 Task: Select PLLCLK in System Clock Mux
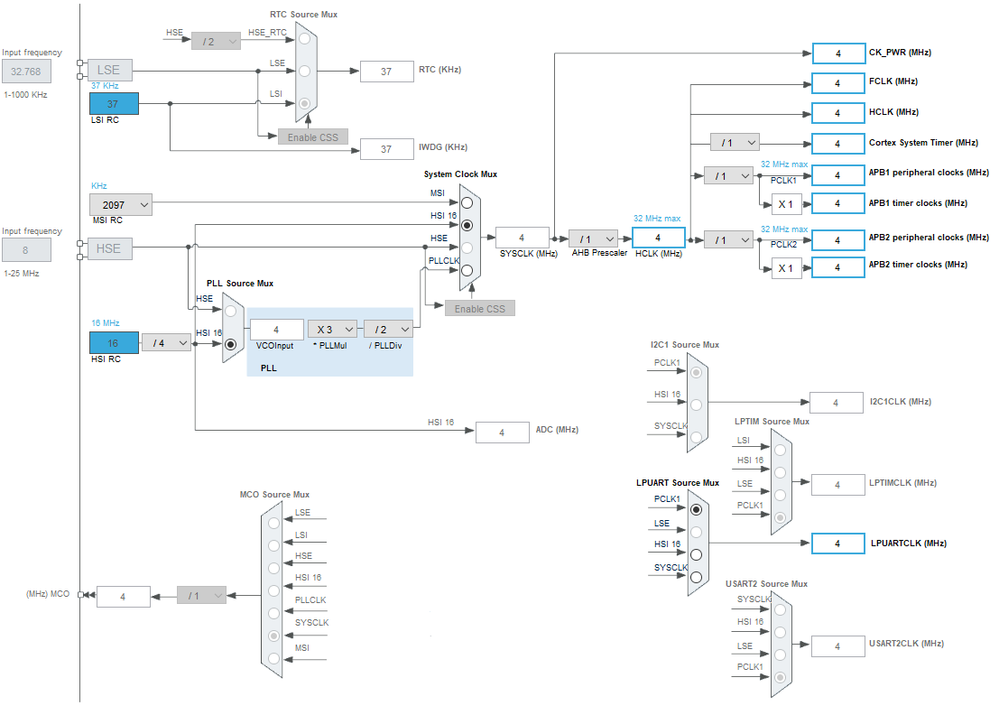(x=467, y=270)
